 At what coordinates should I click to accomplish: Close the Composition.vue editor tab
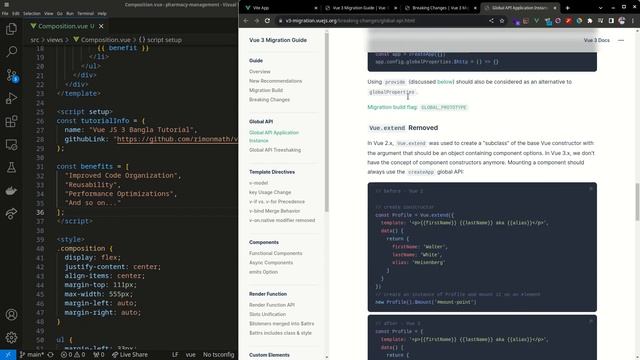pos(101,26)
